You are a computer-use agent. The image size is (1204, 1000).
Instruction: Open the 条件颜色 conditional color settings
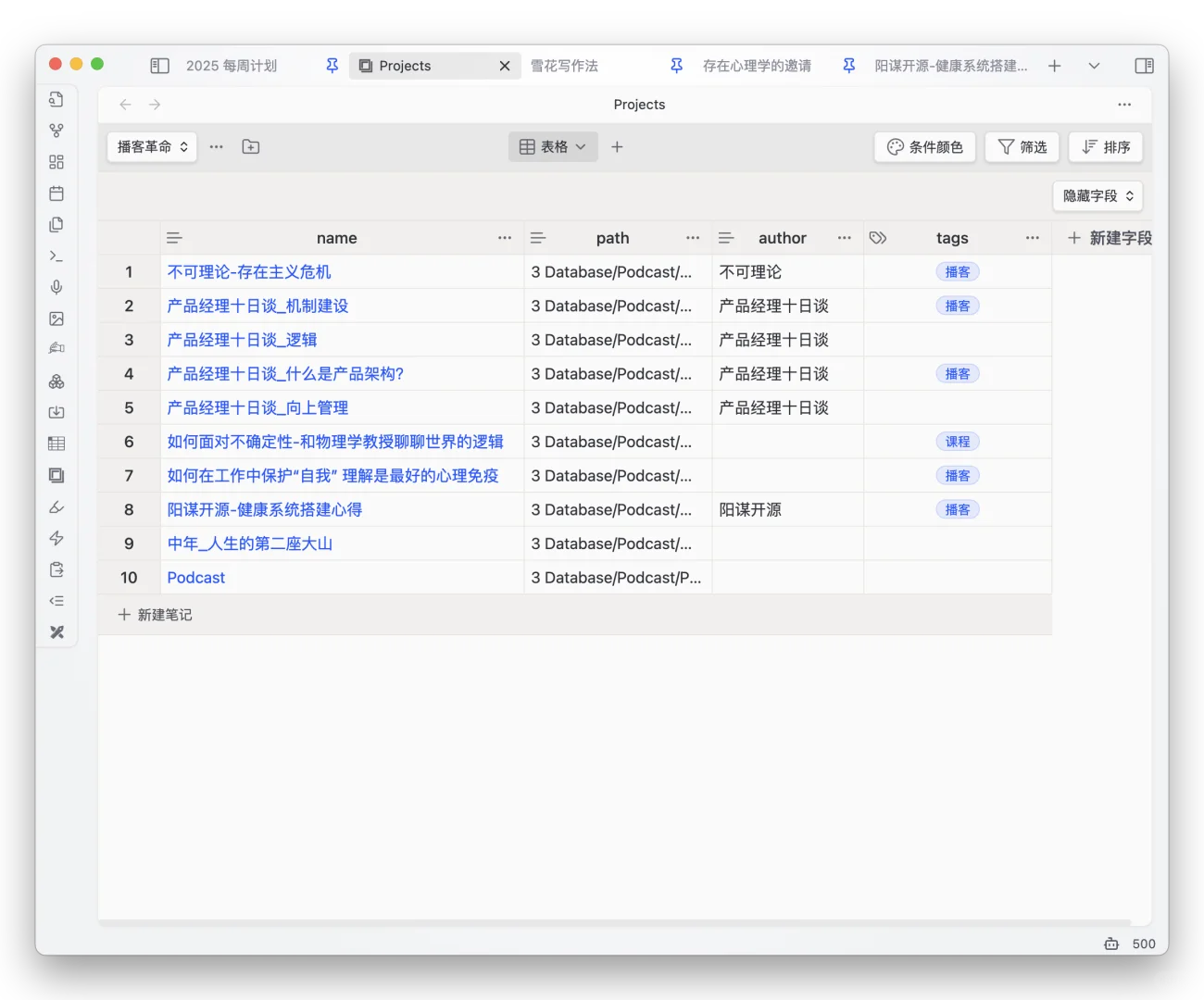[x=924, y=146]
